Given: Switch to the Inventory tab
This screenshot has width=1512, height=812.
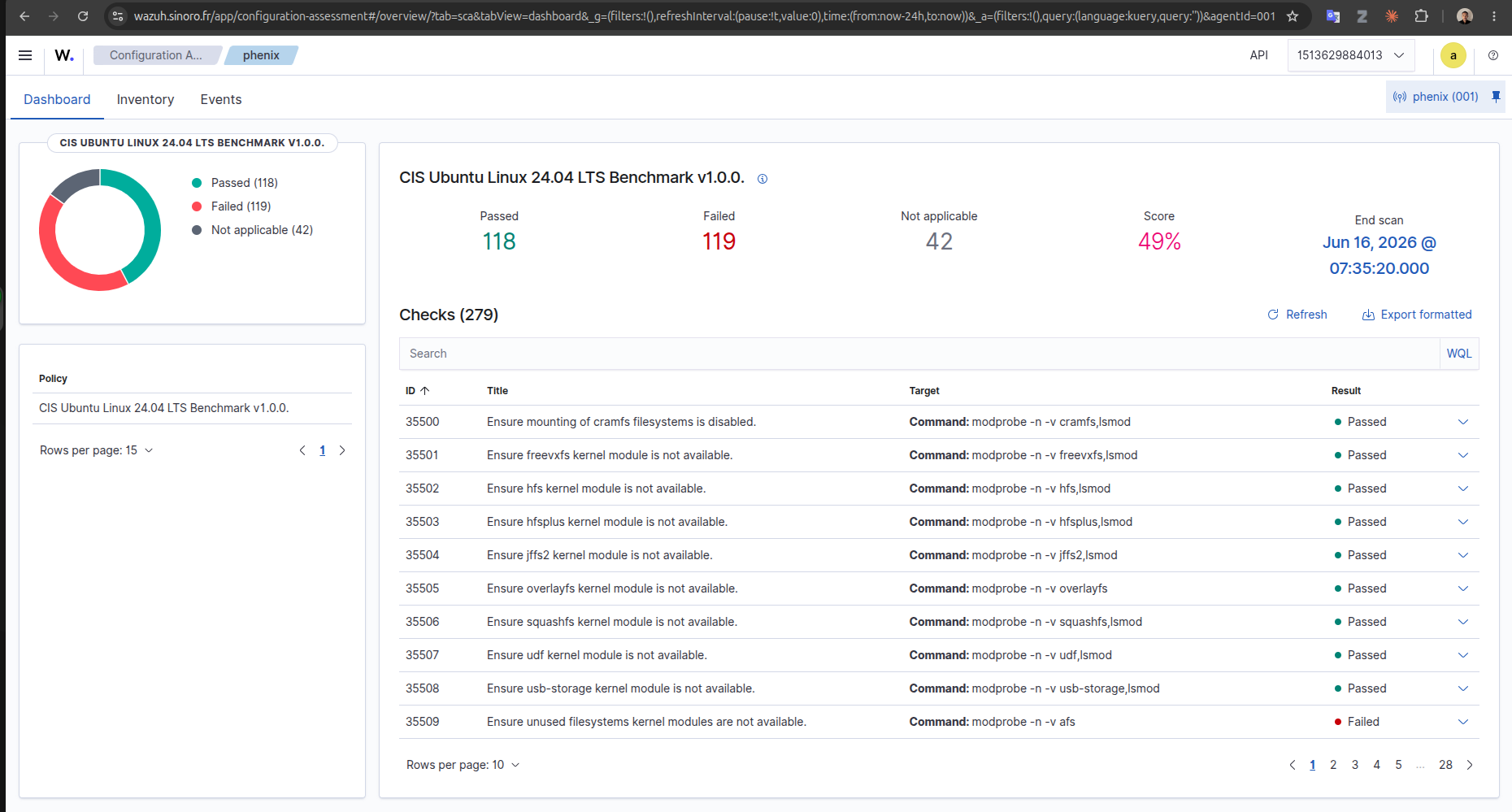Looking at the screenshot, I should (146, 99).
